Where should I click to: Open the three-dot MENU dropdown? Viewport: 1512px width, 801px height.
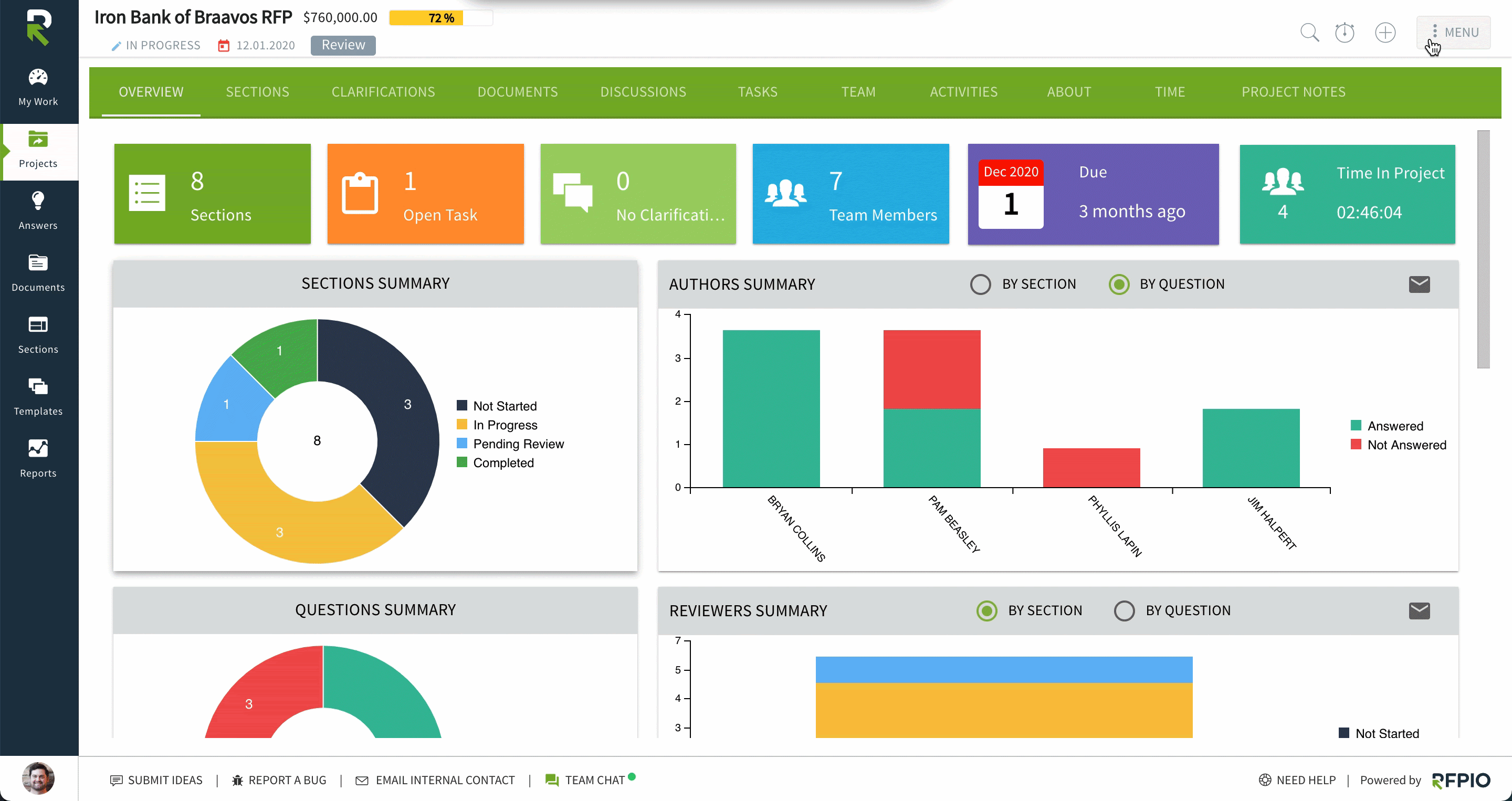[x=1453, y=32]
